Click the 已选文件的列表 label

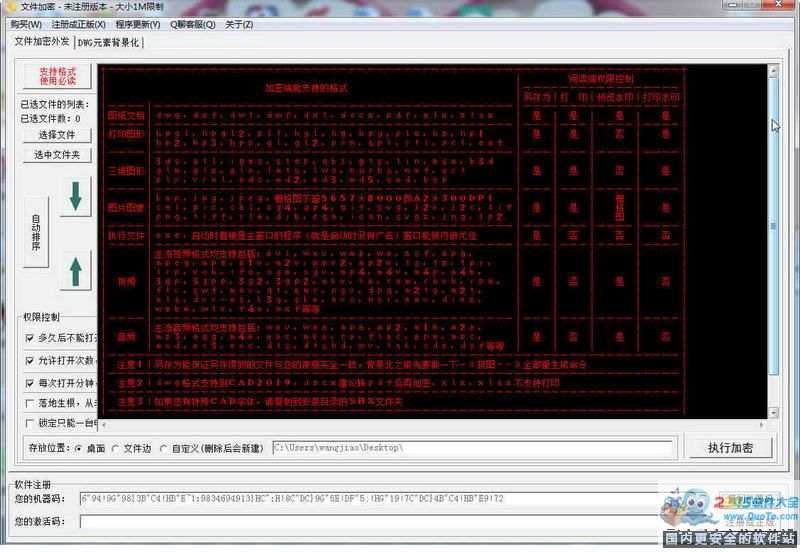(x=55, y=104)
